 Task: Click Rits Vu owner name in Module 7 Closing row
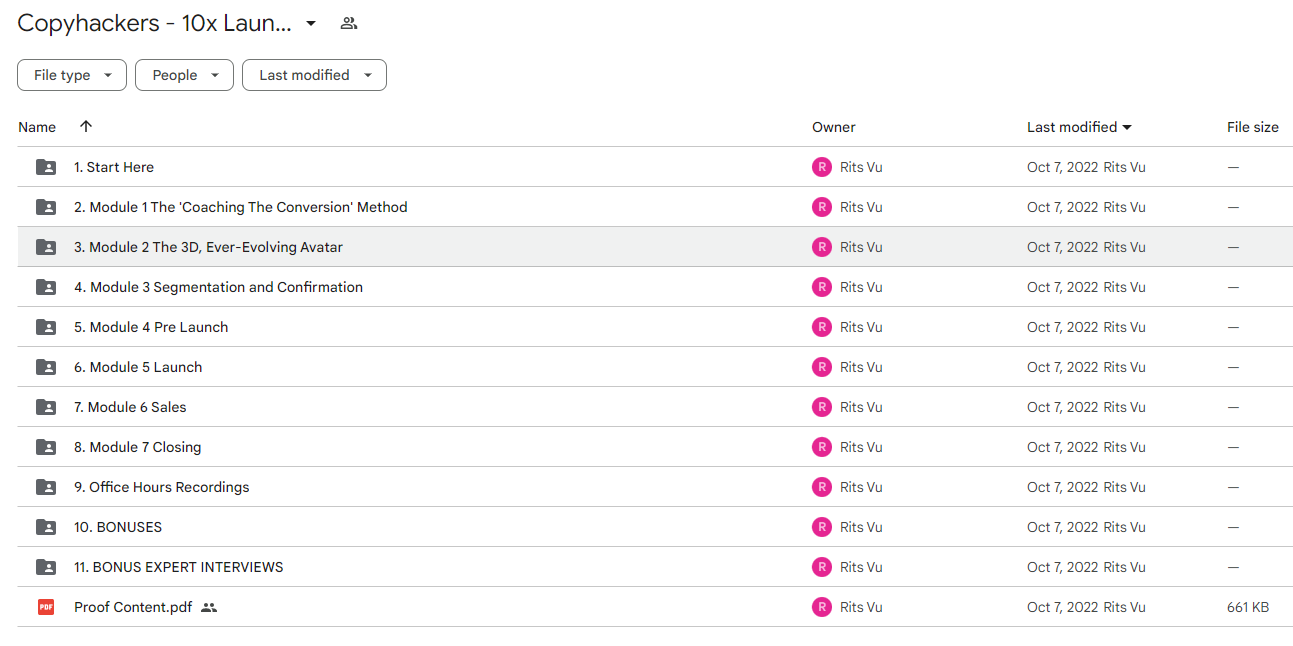coord(861,447)
